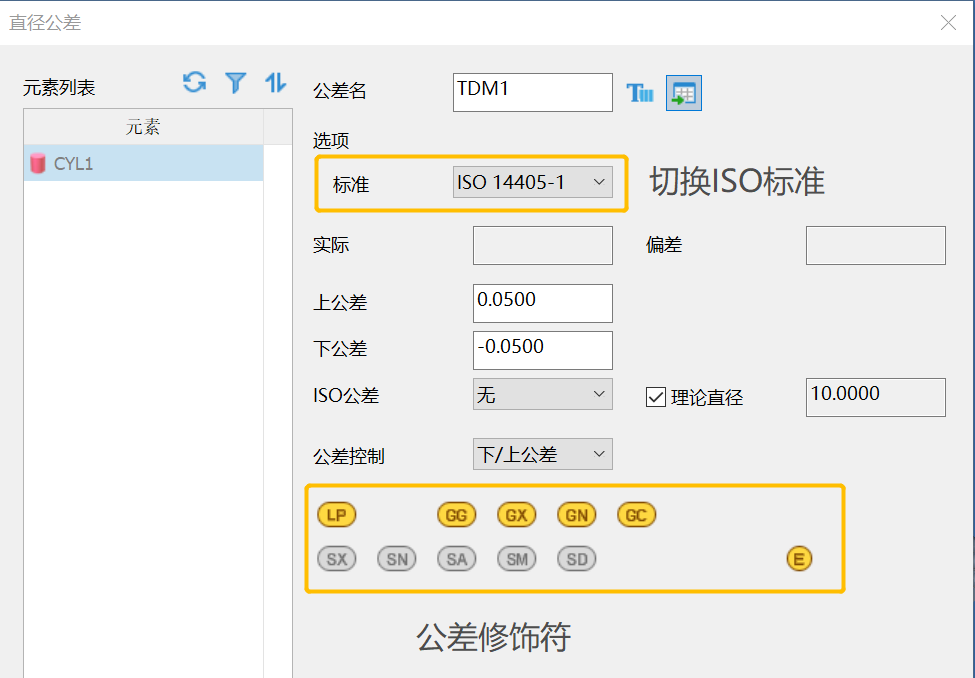Enable the GG tolerance modifier

pyautogui.click(x=456, y=514)
